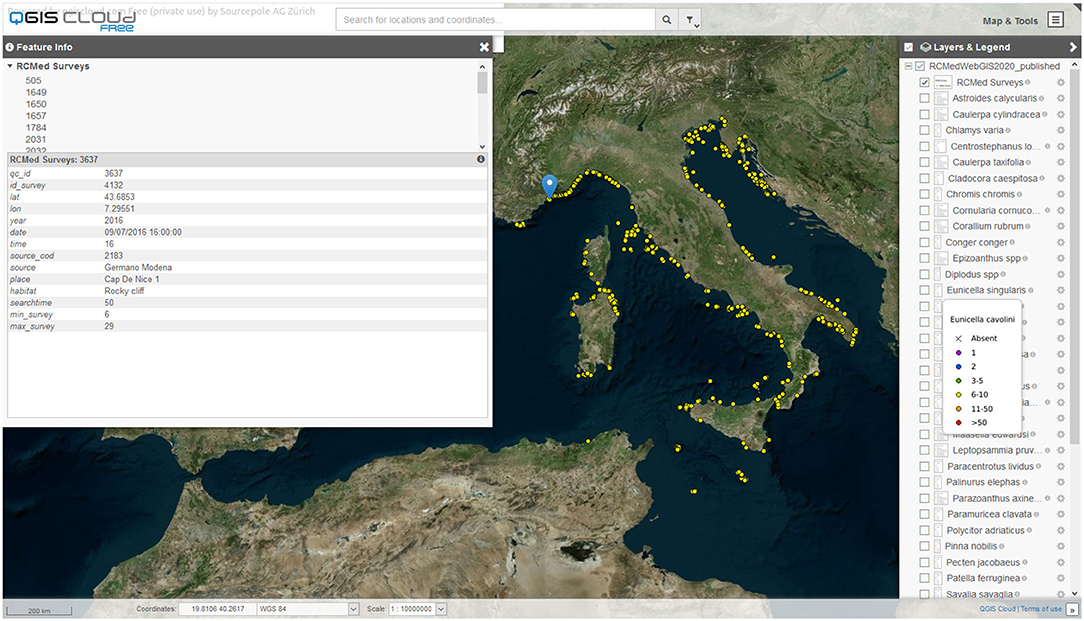Click the Savalia savaglia layer name
The image size is (1084, 621).
[x=979, y=594]
